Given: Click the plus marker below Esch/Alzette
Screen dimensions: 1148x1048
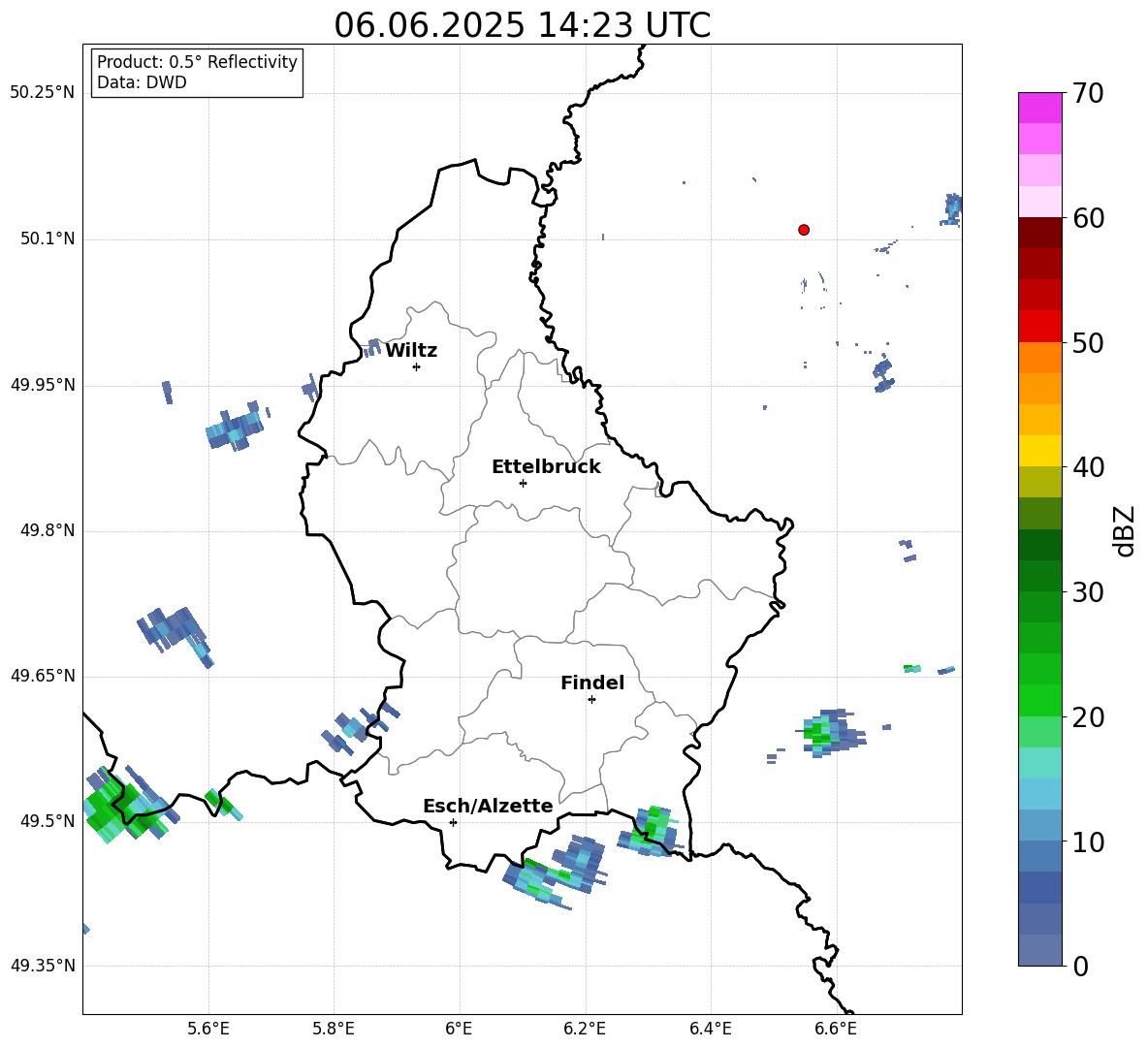Looking at the screenshot, I should point(453,822).
